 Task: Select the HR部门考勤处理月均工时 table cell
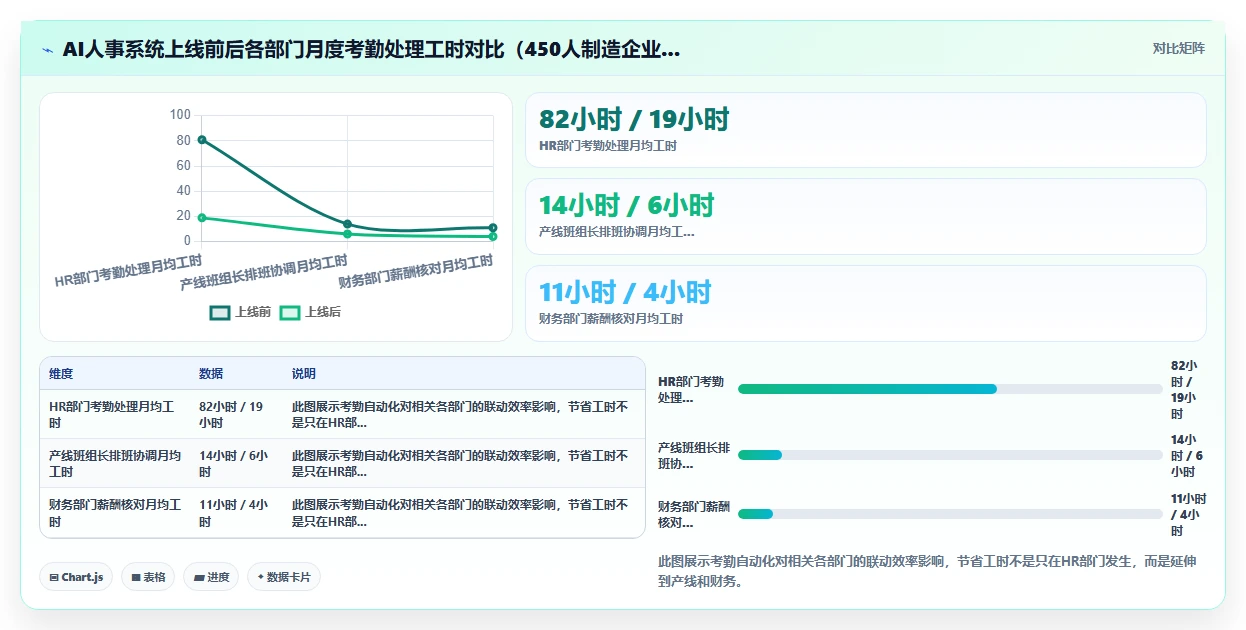coord(115,414)
